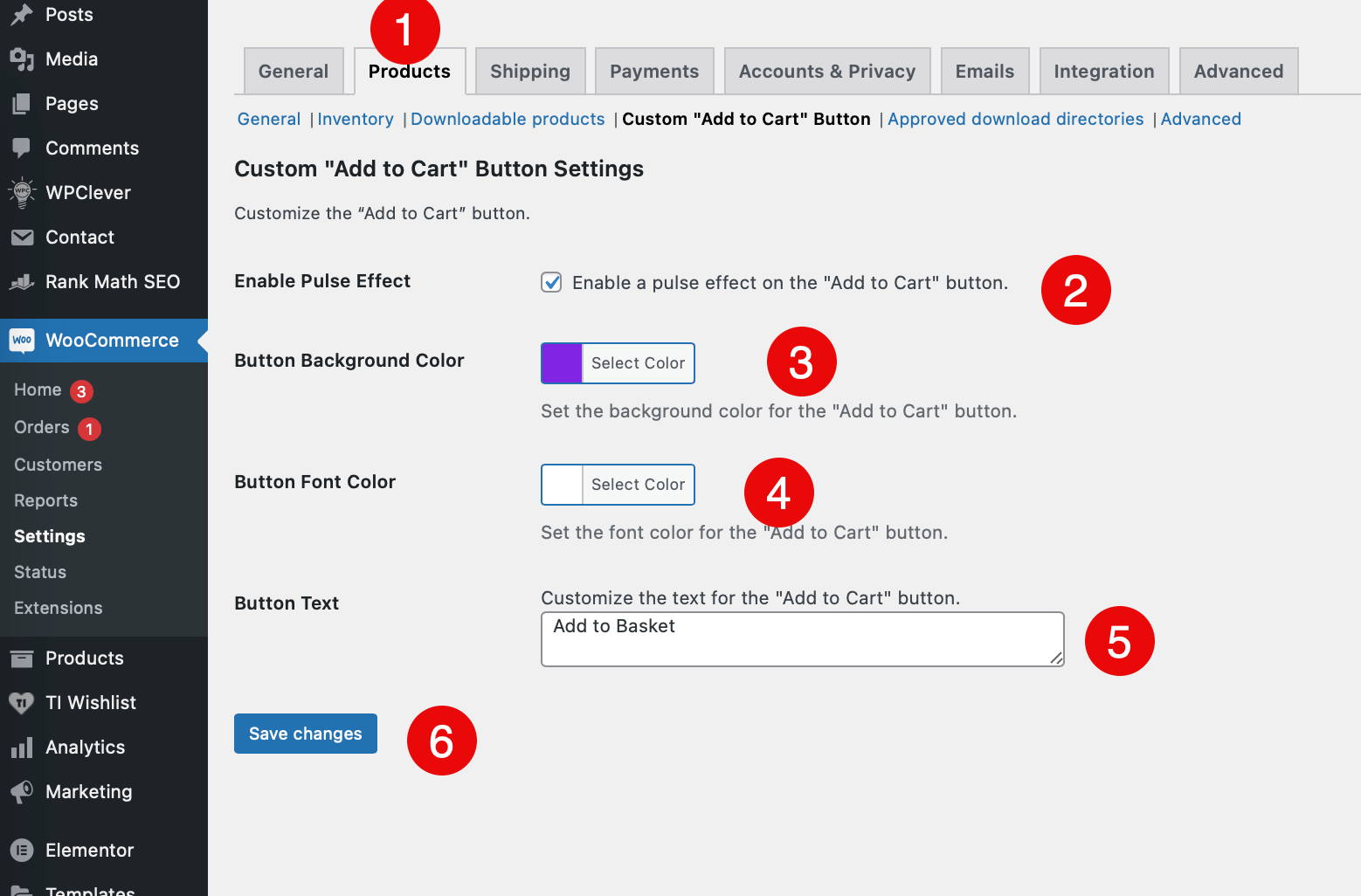Image resolution: width=1361 pixels, height=896 pixels.
Task: Switch to the Shipping settings tab
Action: tap(530, 71)
